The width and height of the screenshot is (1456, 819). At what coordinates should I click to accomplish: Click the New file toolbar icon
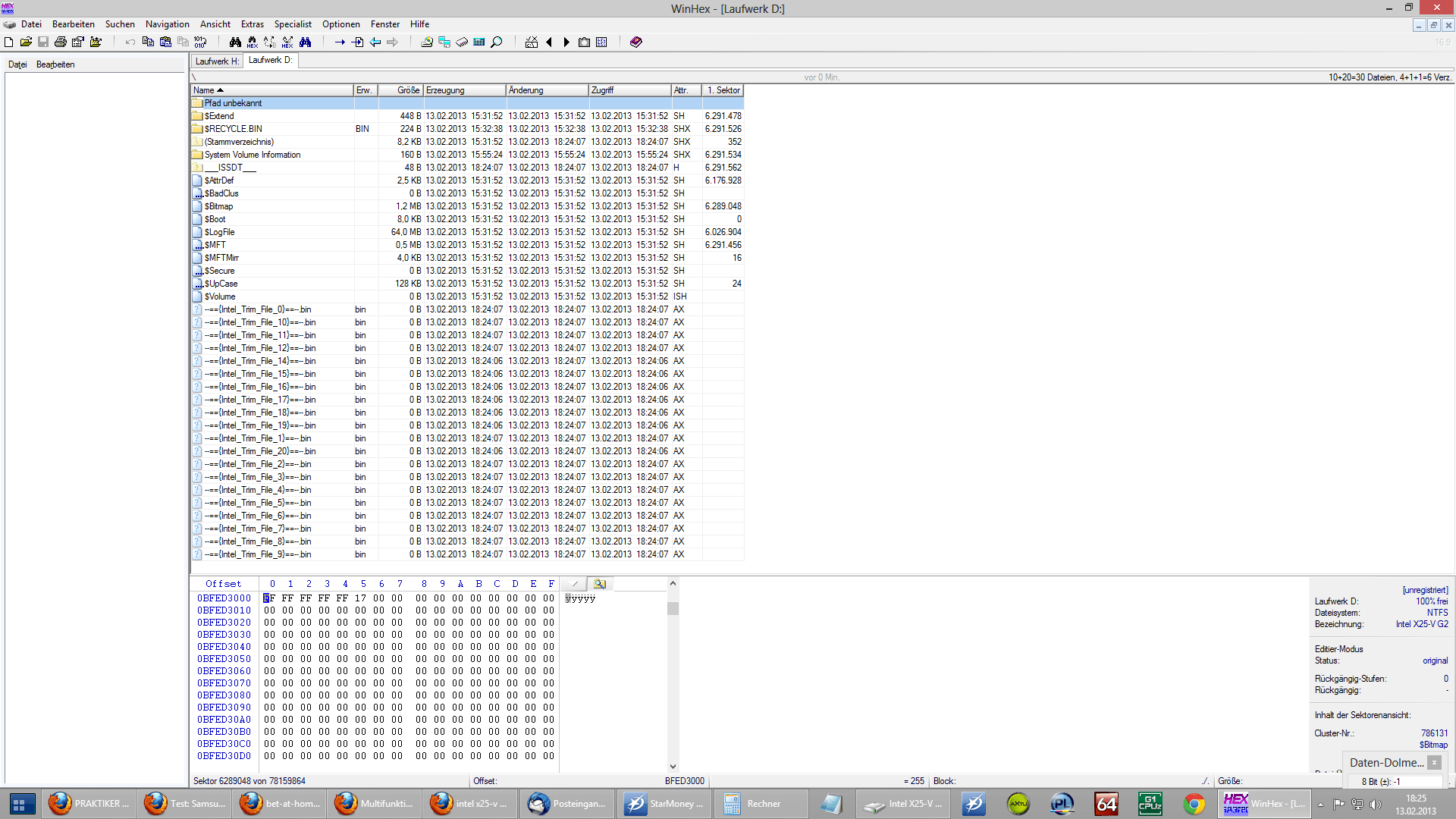(x=9, y=42)
